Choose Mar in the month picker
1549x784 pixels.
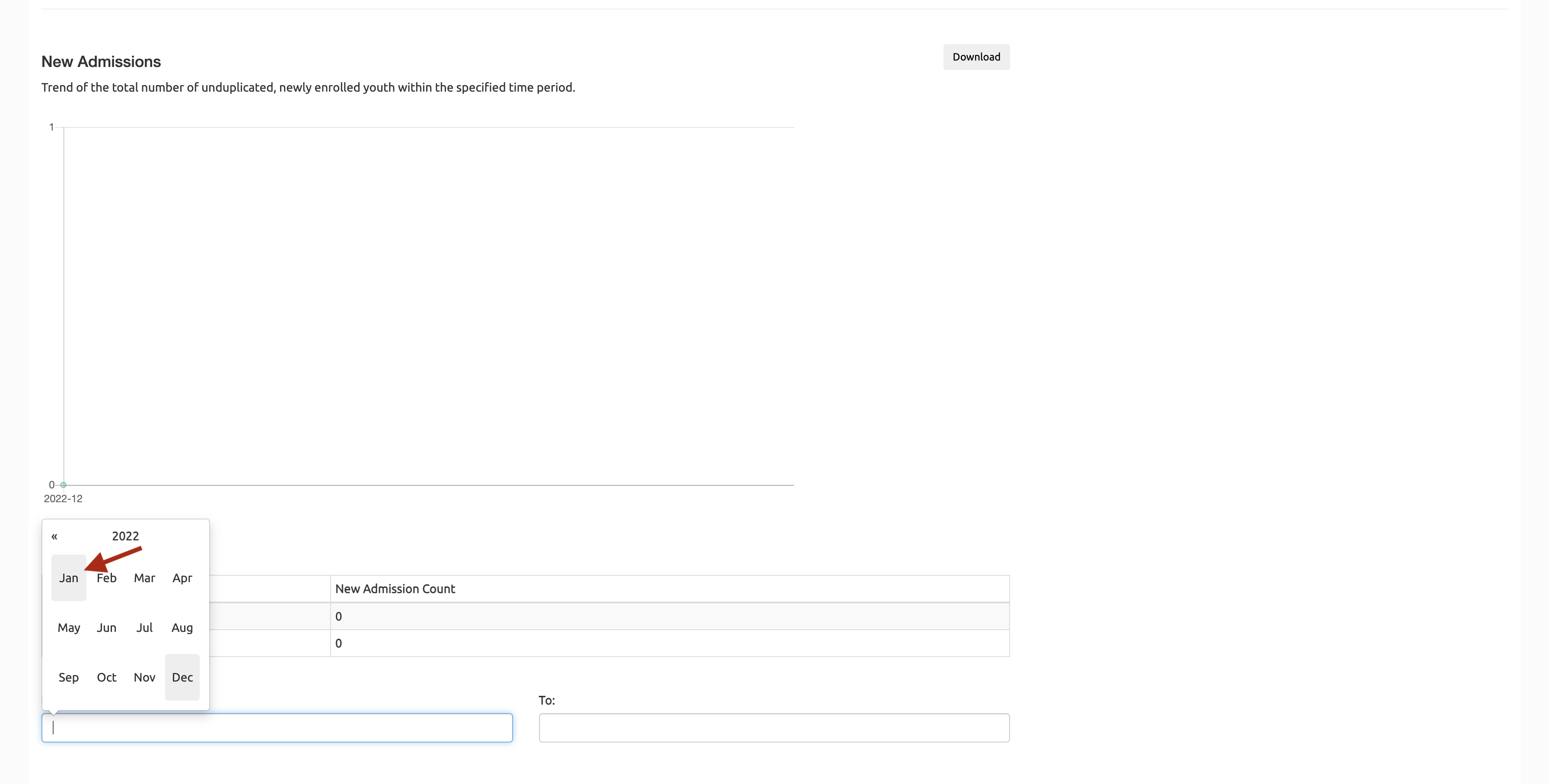(144, 578)
